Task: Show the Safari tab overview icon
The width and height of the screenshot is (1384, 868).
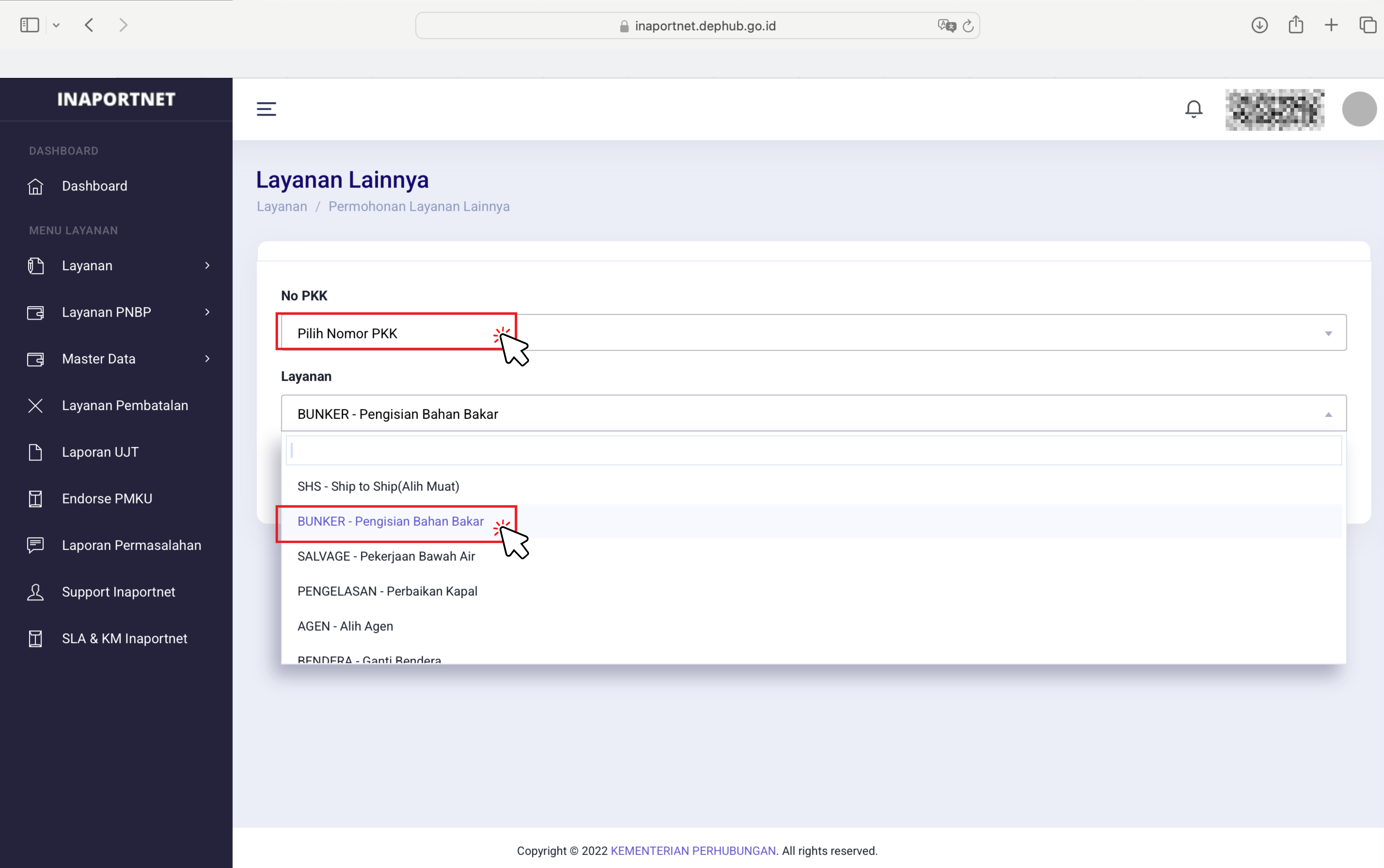Action: [1367, 25]
